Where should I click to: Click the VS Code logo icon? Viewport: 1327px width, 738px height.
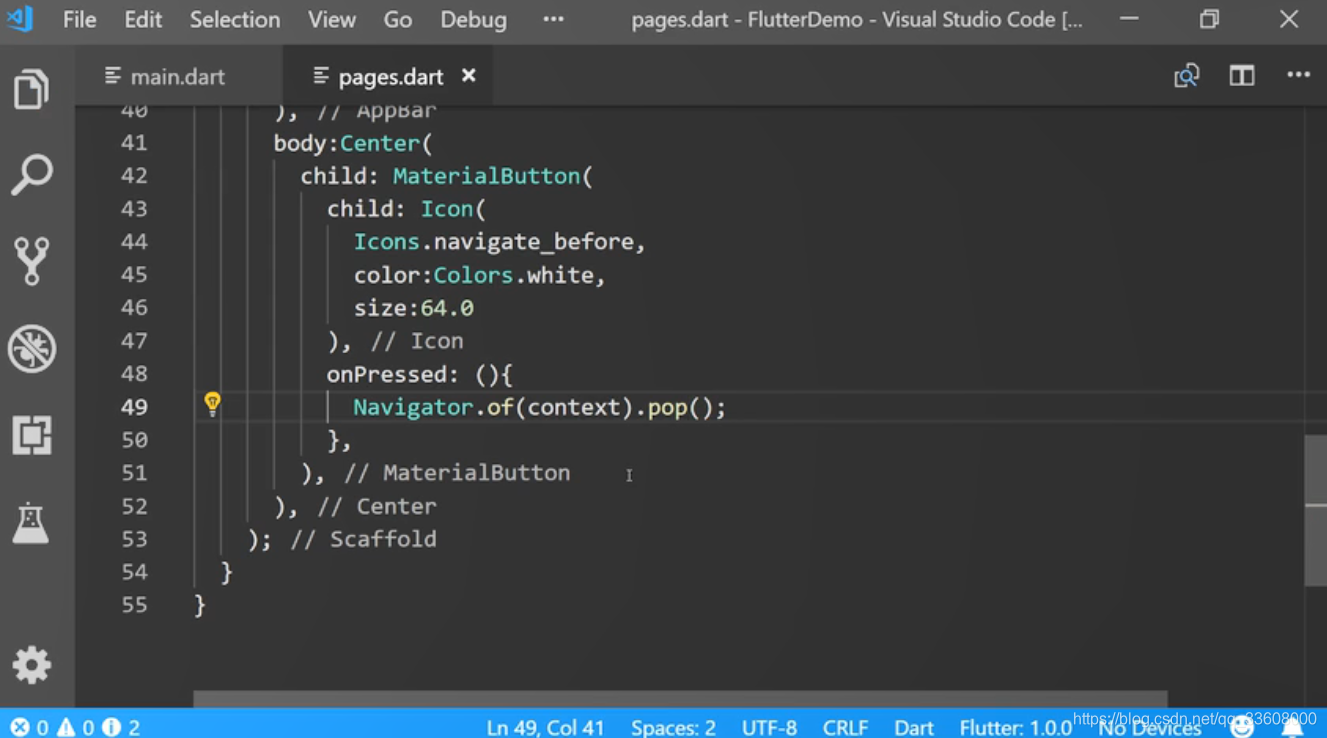20,19
